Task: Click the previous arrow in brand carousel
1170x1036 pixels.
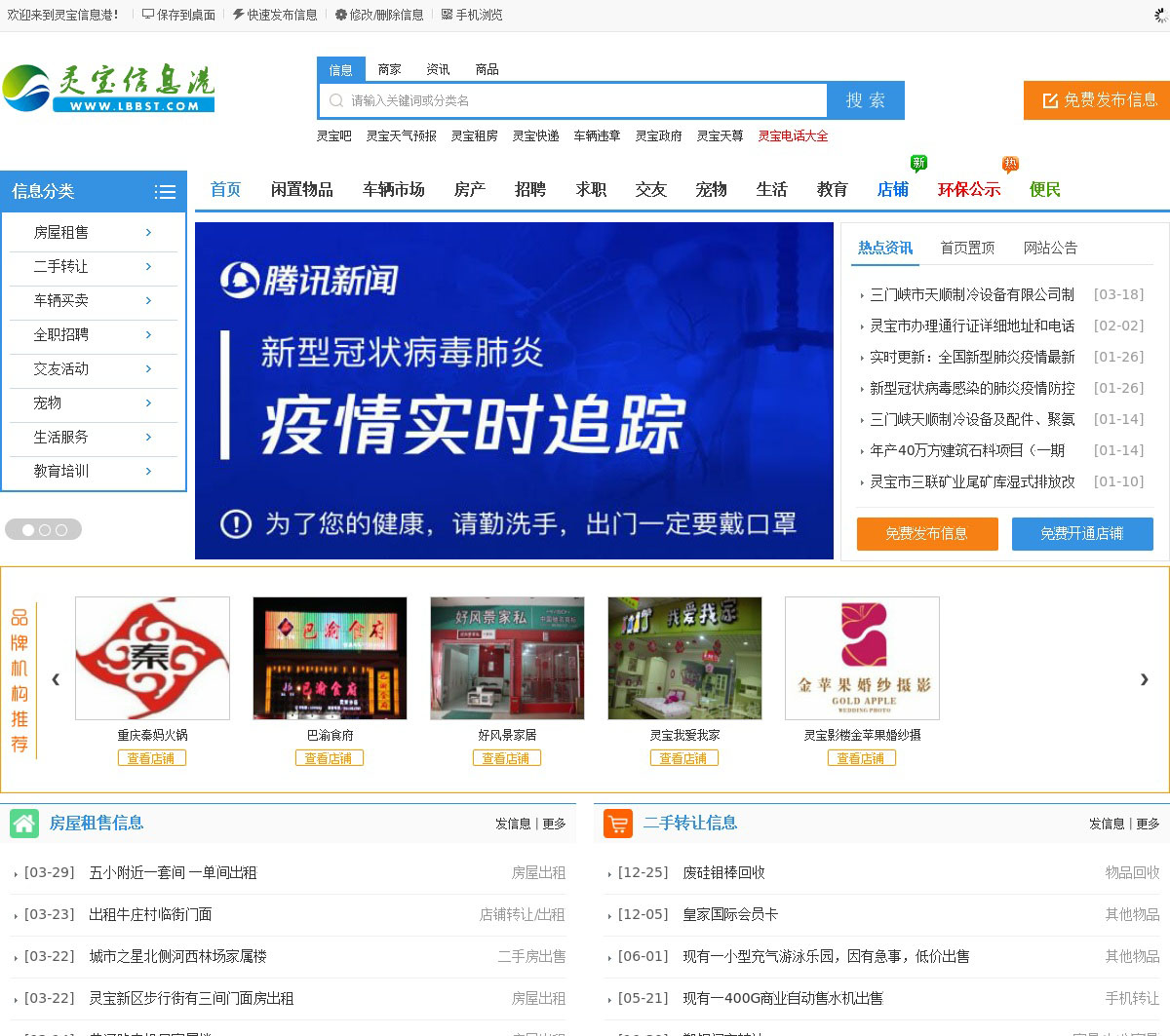Action: tap(56, 679)
